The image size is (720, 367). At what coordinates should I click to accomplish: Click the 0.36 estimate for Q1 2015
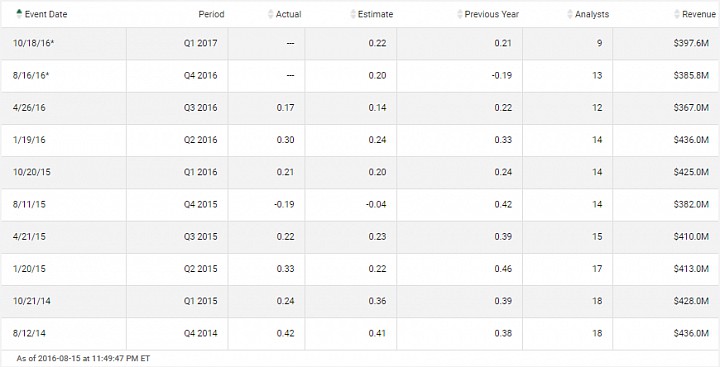pos(377,301)
